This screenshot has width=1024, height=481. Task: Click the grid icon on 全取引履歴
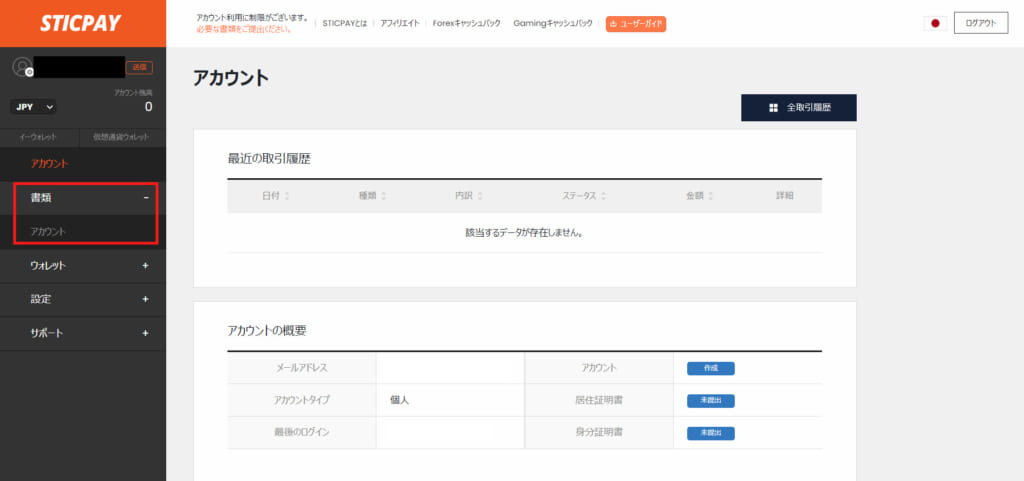773,108
